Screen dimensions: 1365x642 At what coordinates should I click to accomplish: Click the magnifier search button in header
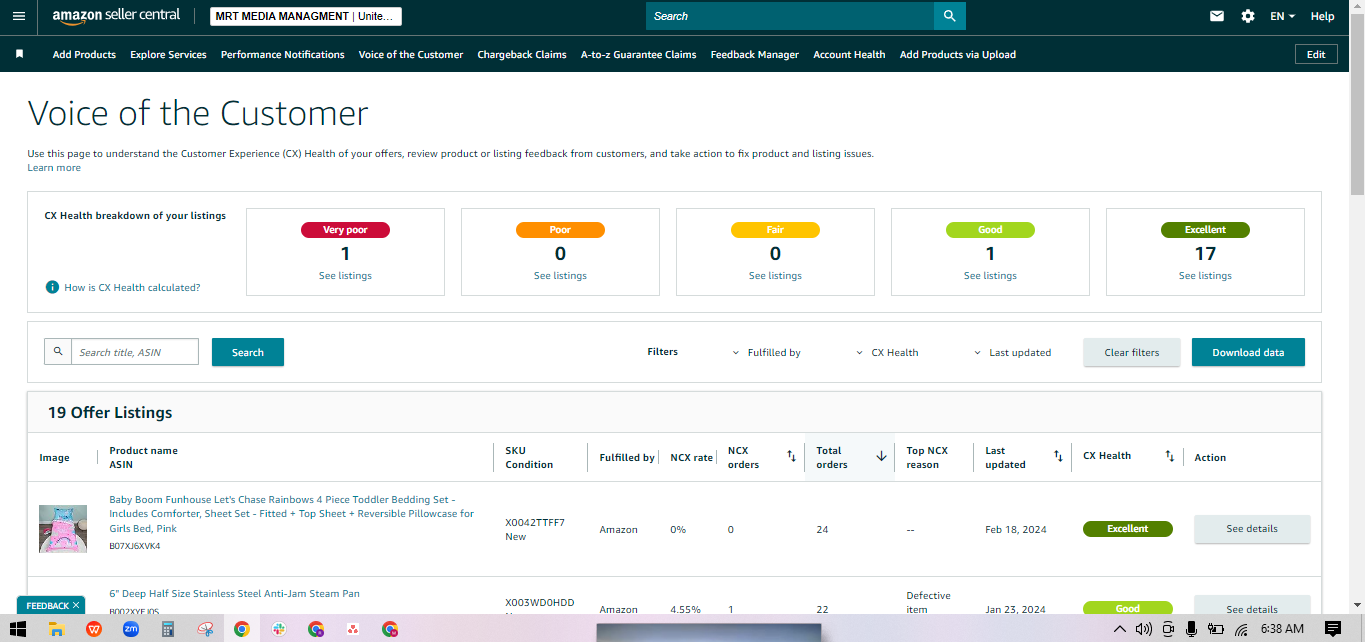pyautogui.click(x=949, y=16)
